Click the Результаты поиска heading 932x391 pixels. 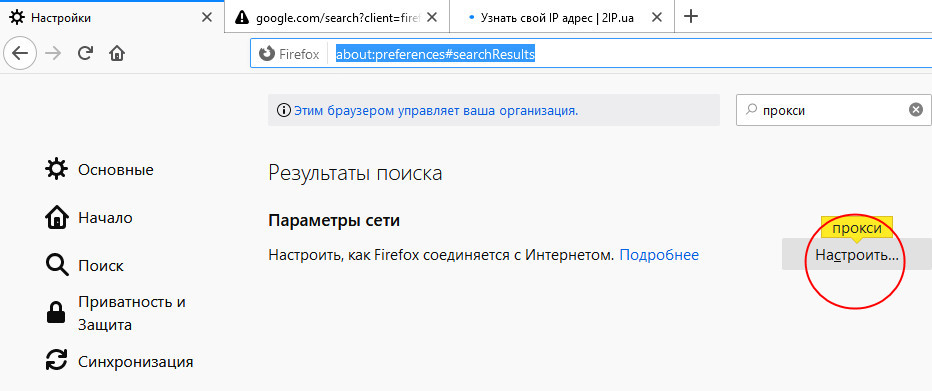(x=355, y=174)
